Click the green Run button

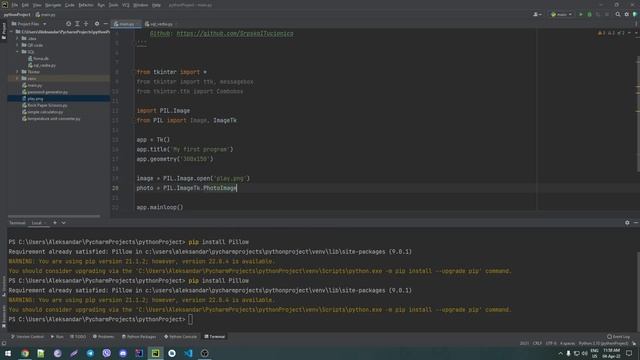[x=581, y=14]
